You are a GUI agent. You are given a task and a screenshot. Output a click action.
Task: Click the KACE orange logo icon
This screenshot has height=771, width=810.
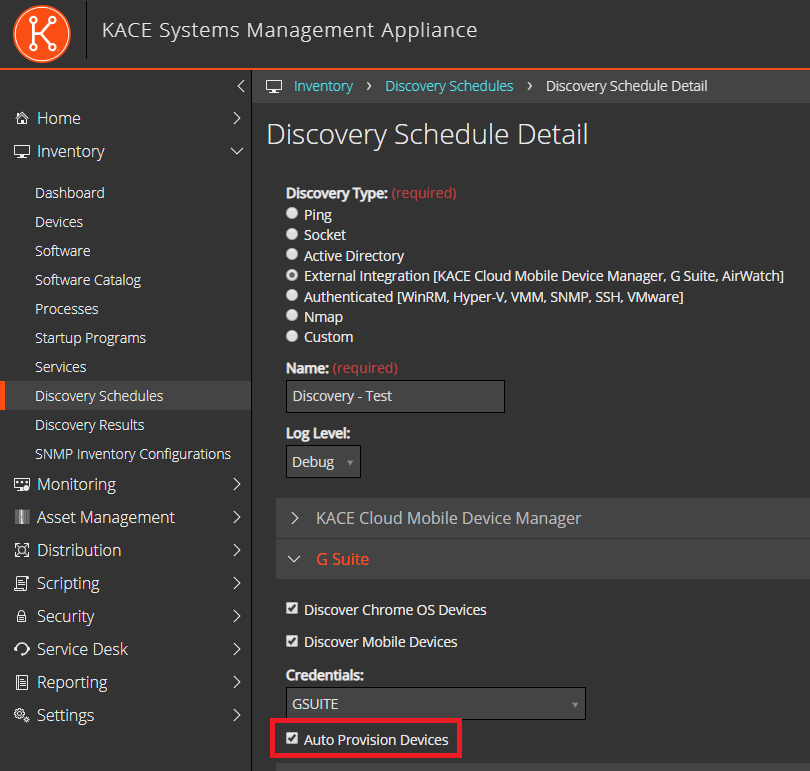41,34
